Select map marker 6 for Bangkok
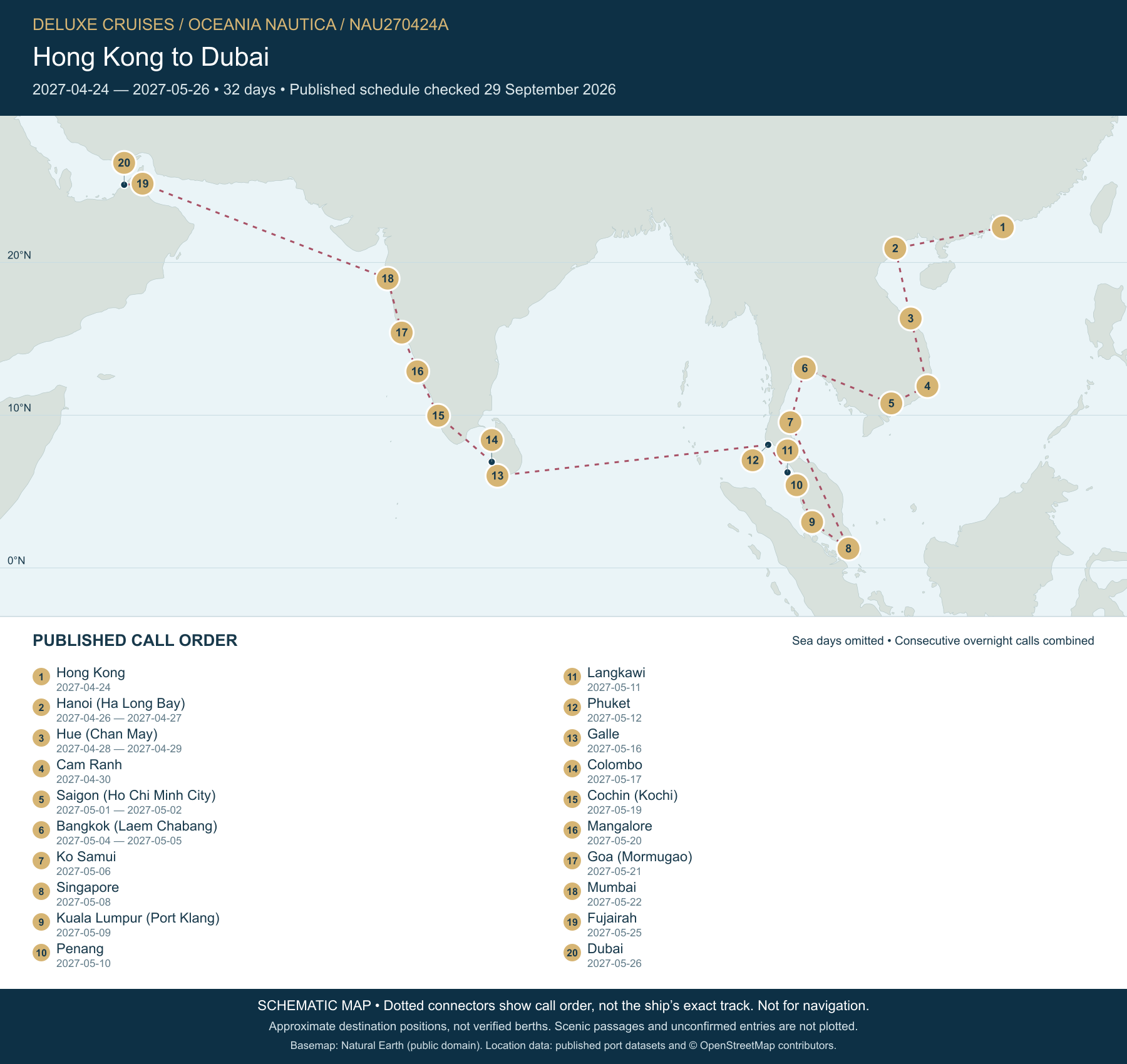 tap(805, 369)
